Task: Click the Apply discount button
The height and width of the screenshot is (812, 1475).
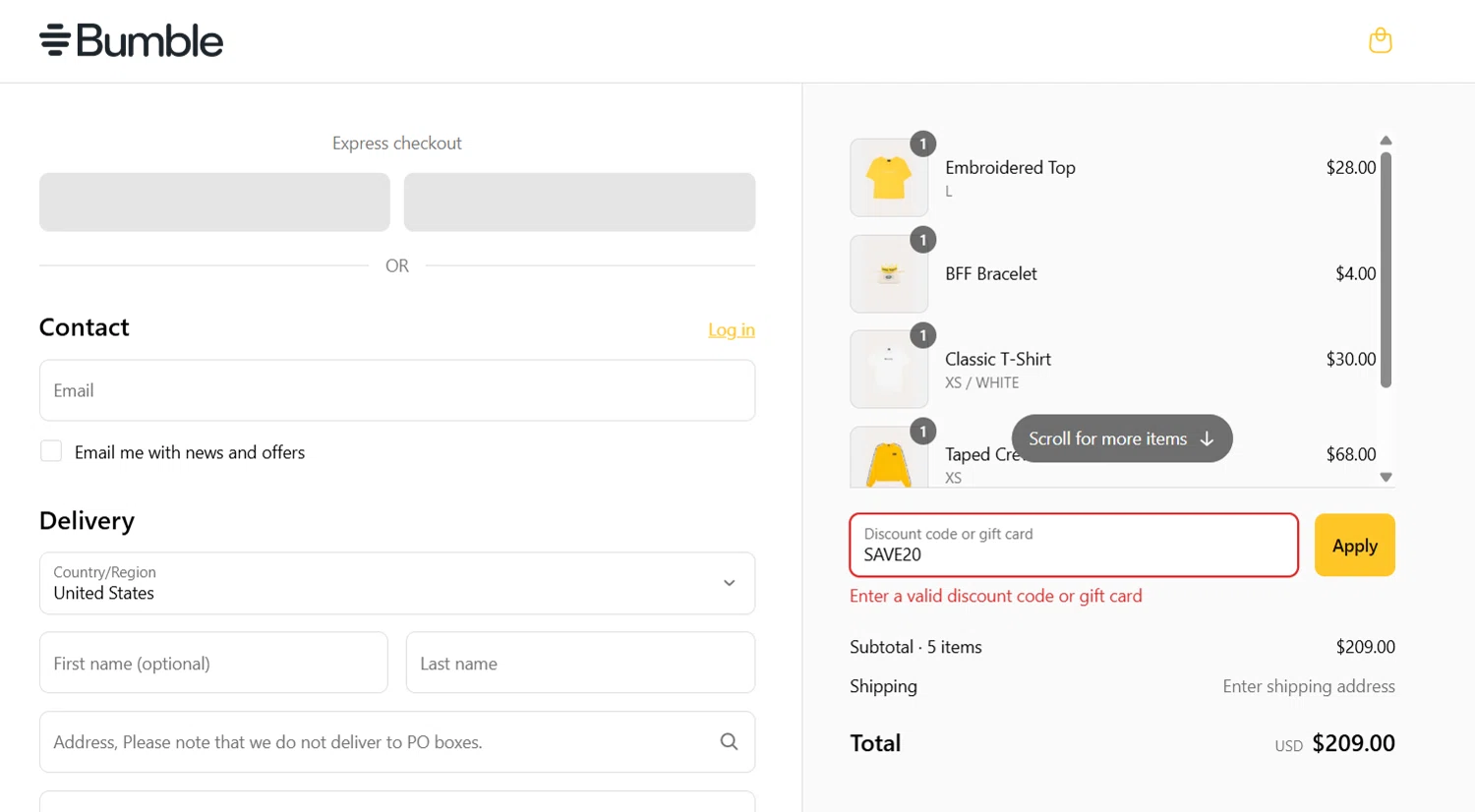Action: click(x=1354, y=546)
